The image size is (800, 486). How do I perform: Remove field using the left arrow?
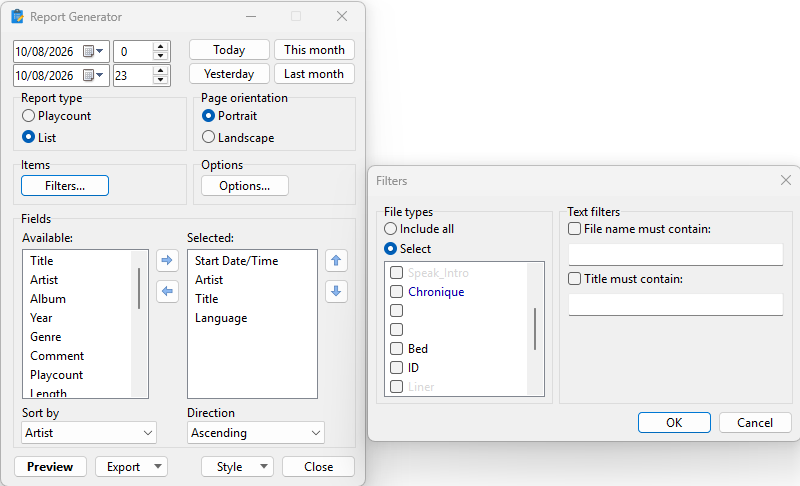point(167,292)
